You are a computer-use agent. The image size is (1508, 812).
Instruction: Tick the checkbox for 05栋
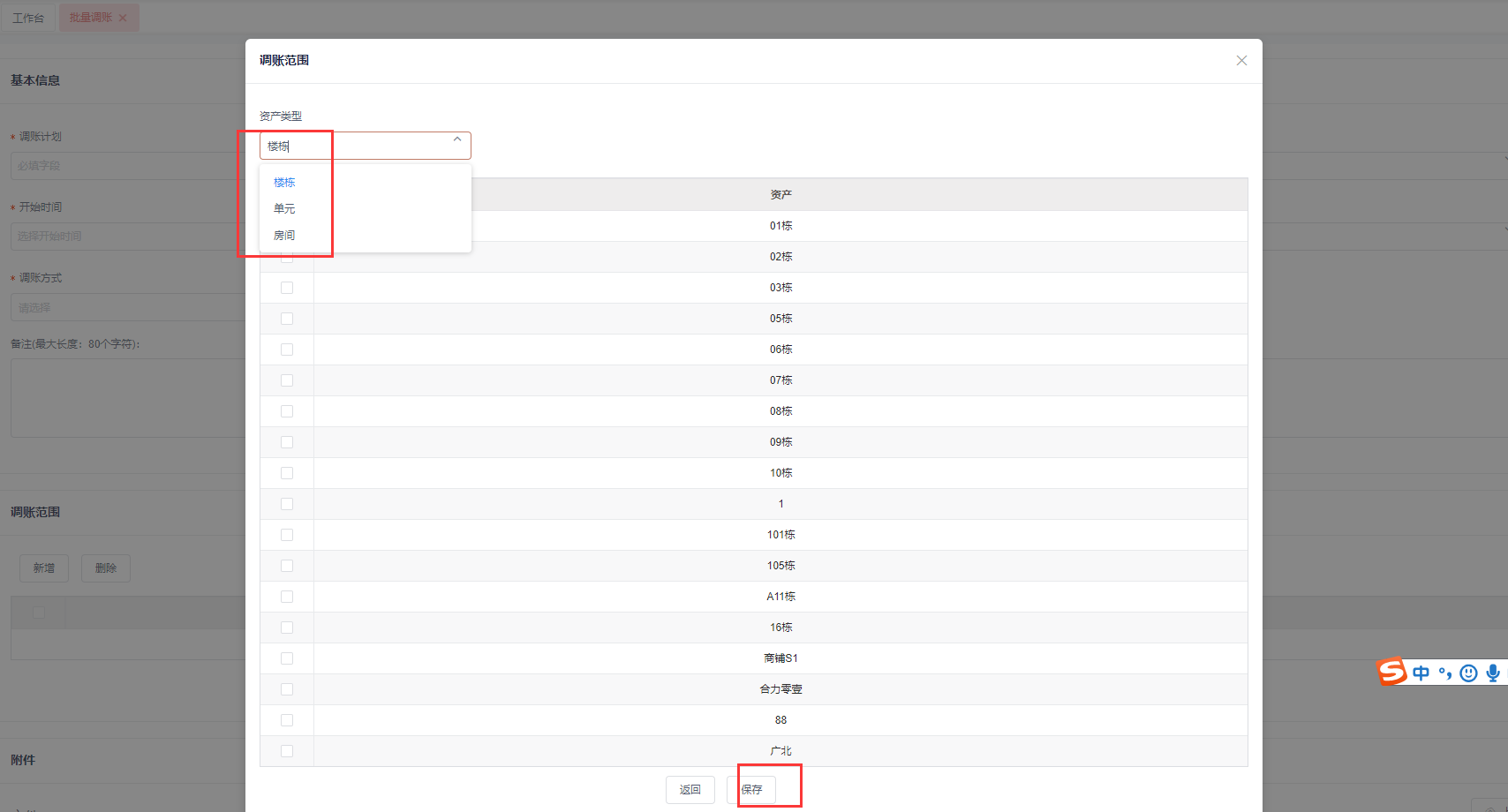[x=287, y=319]
